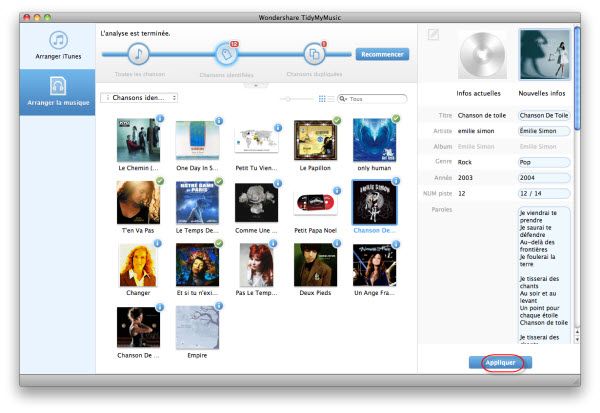
Task: Click the green check badge on only human
Action: [x=396, y=119]
